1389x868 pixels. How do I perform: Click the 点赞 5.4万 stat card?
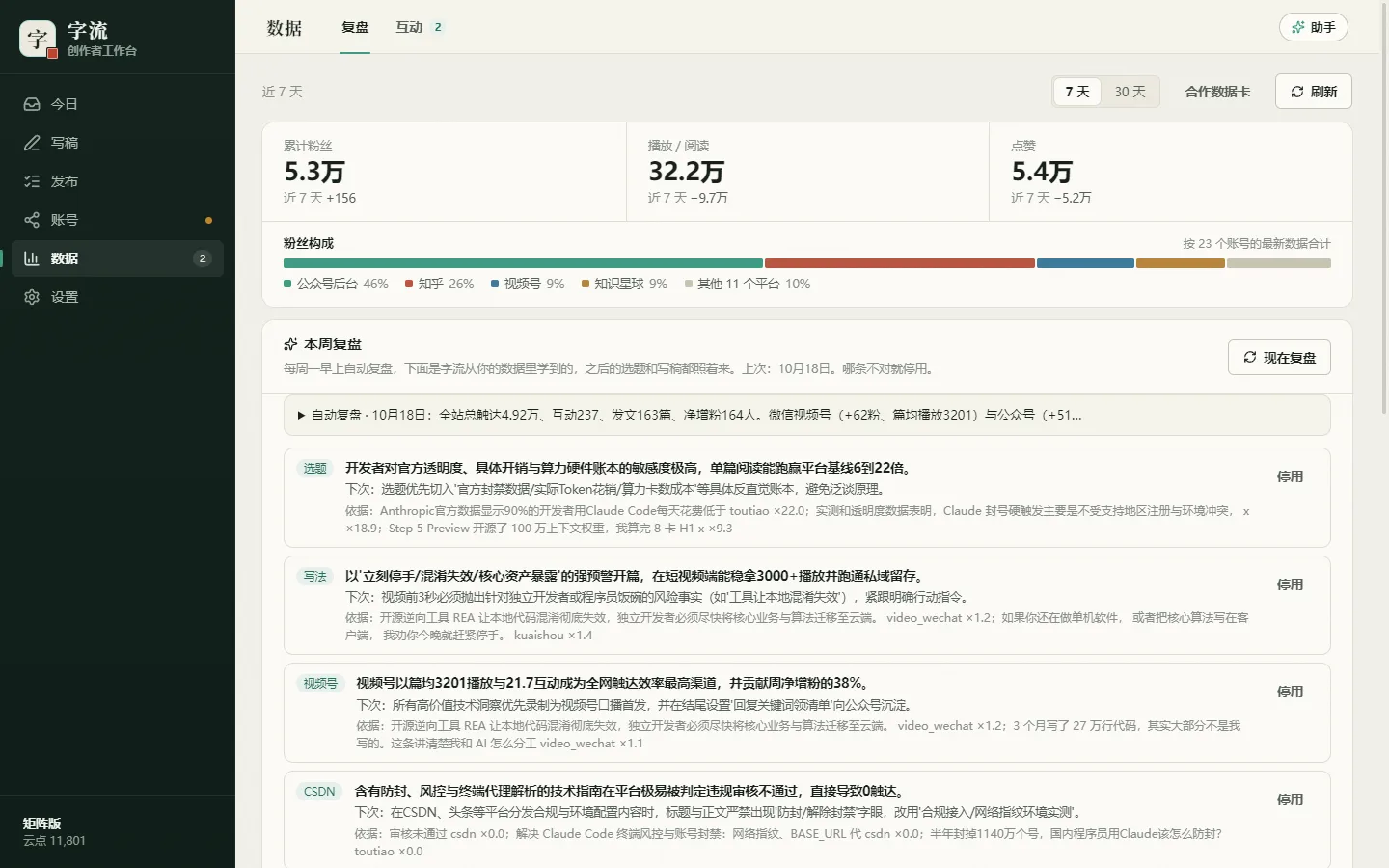(x=1170, y=172)
